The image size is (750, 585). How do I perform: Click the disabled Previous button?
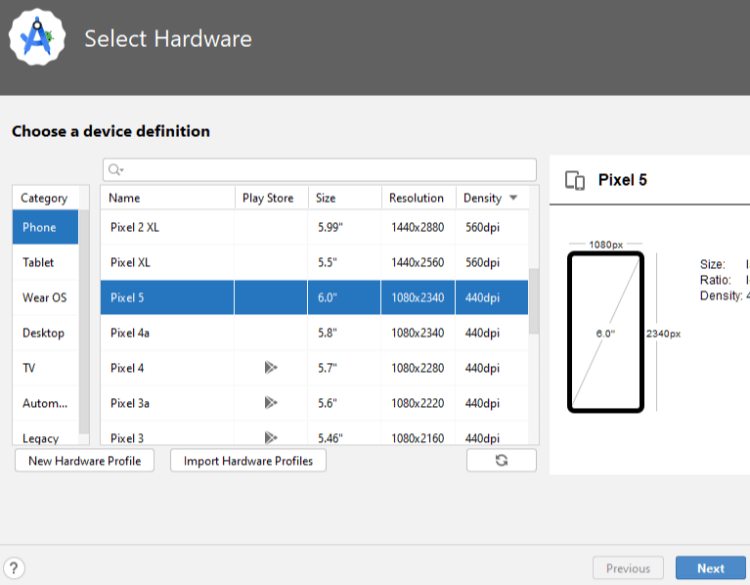point(628,568)
